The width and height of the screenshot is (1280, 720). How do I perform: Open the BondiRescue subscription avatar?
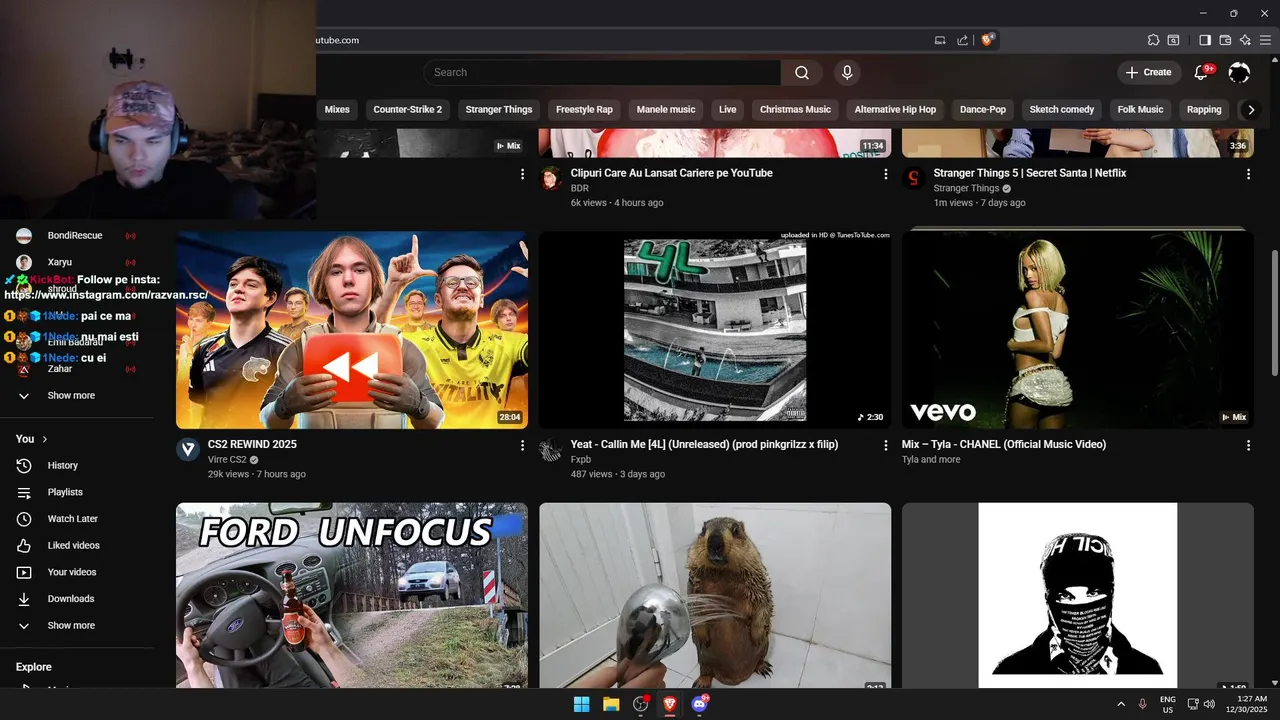tap(24, 236)
